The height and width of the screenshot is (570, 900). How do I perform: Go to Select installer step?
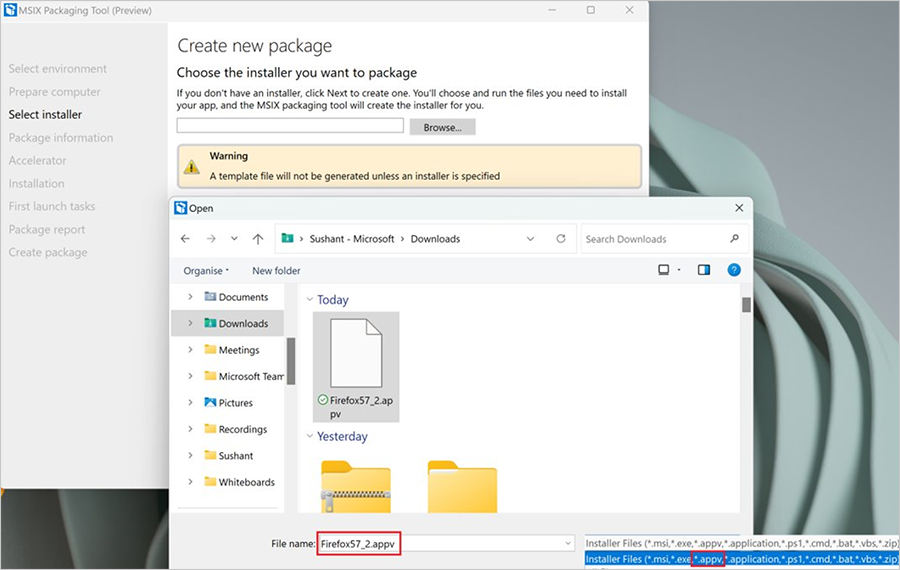pyautogui.click(x=45, y=114)
